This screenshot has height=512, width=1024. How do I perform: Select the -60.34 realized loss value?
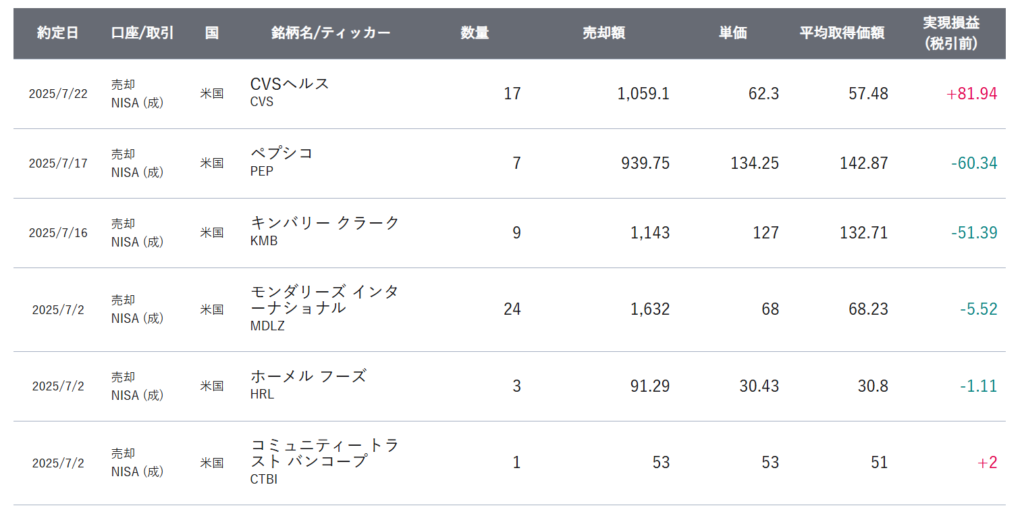tap(973, 163)
